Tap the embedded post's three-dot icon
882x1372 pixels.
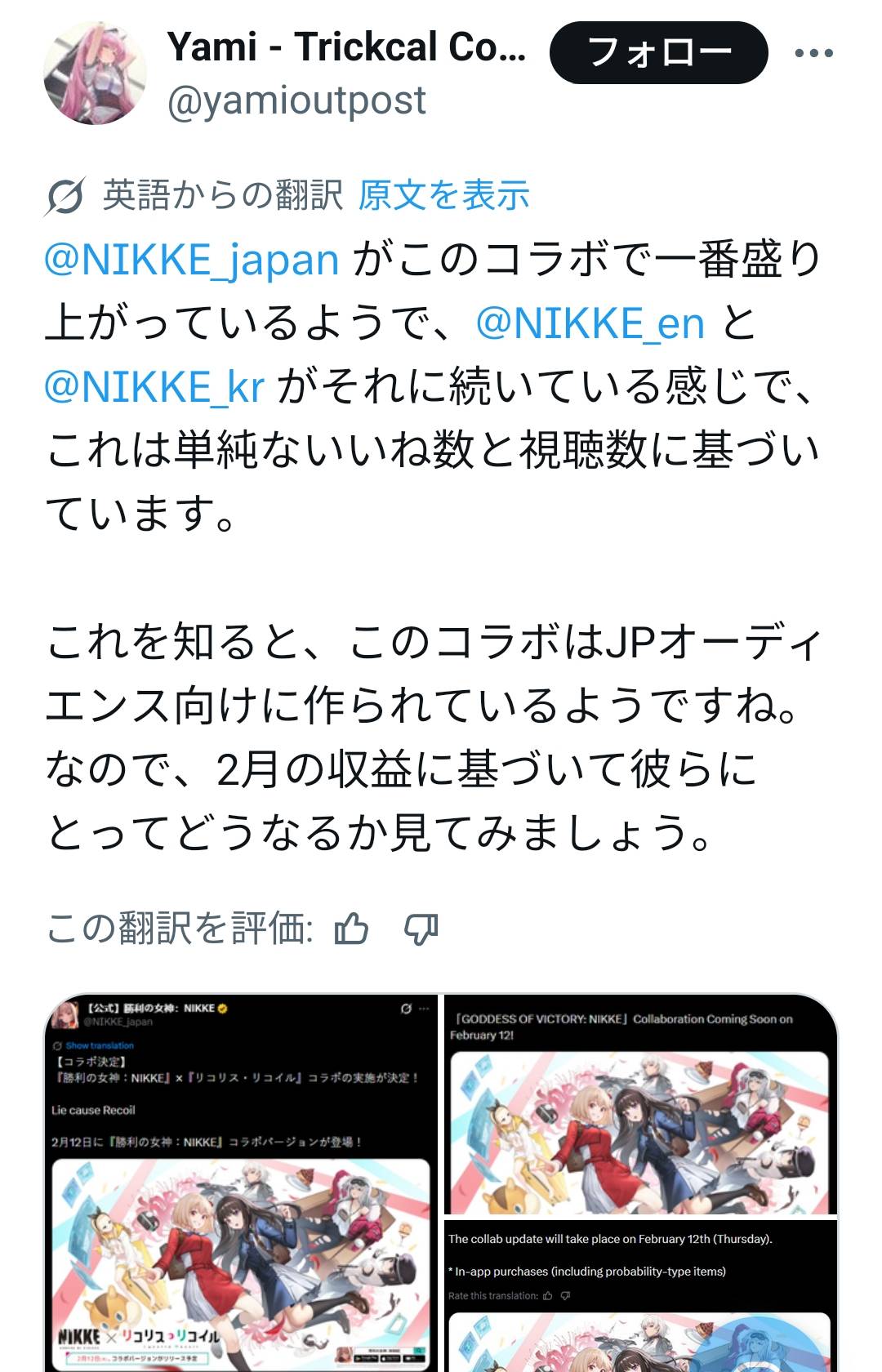click(424, 1009)
